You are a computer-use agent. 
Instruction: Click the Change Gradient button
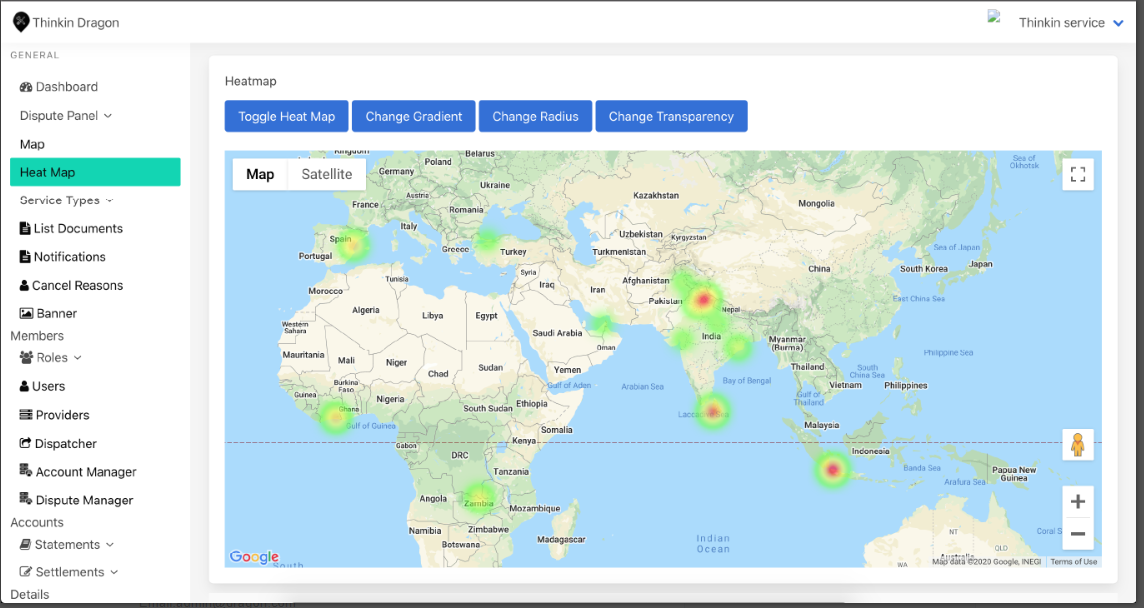pyautogui.click(x=414, y=117)
